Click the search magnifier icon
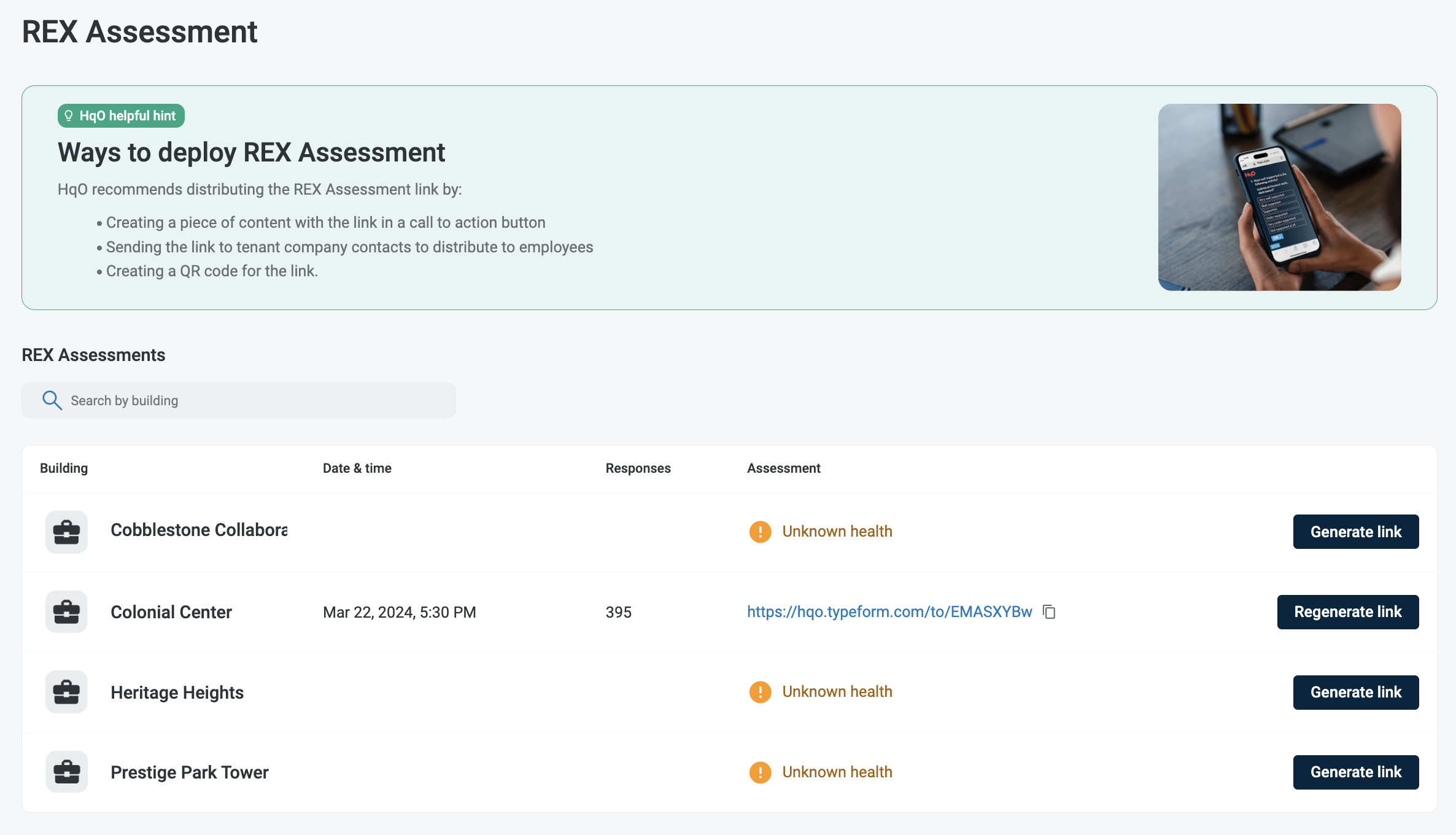 pos(52,400)
